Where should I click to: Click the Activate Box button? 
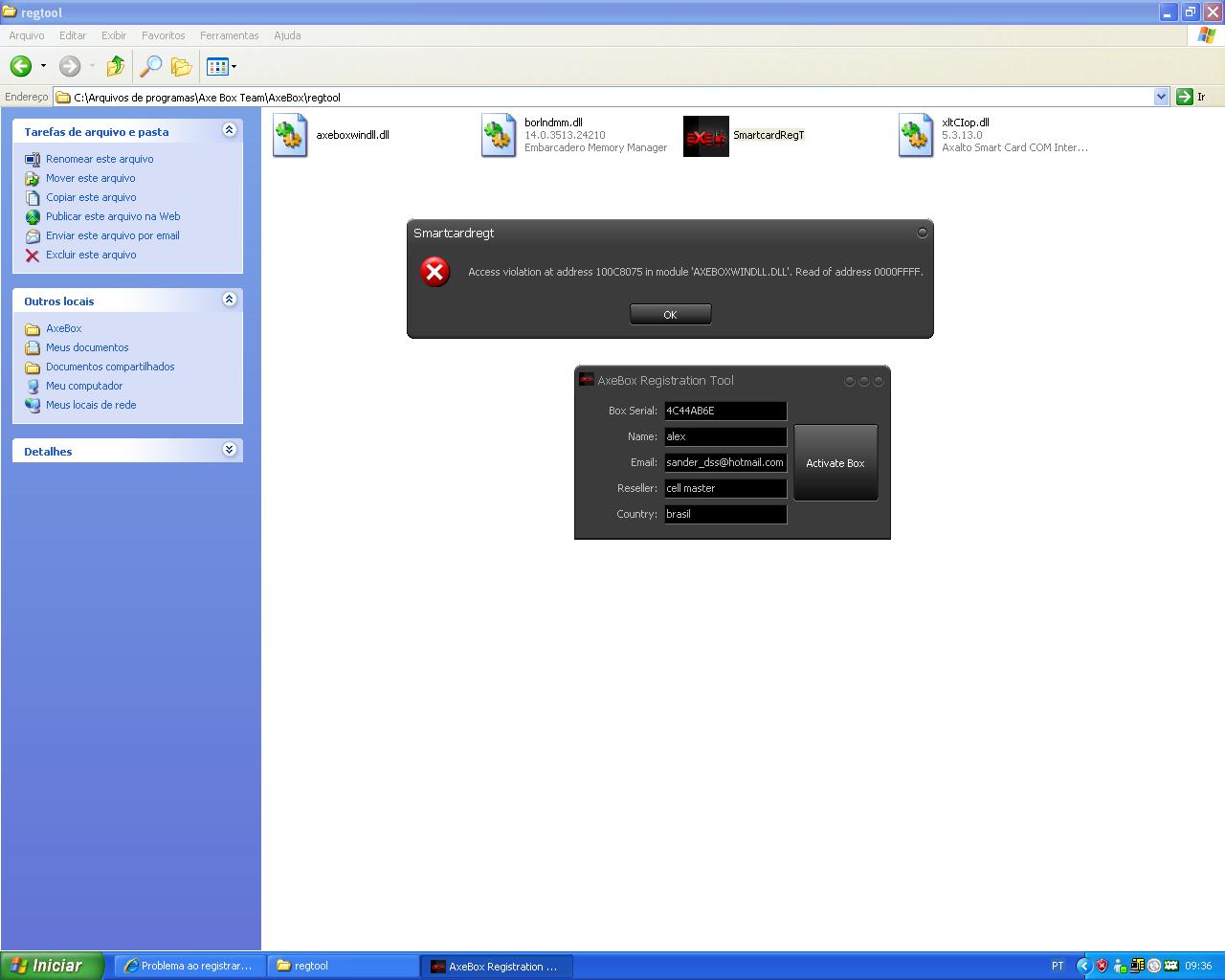point(835,463)
